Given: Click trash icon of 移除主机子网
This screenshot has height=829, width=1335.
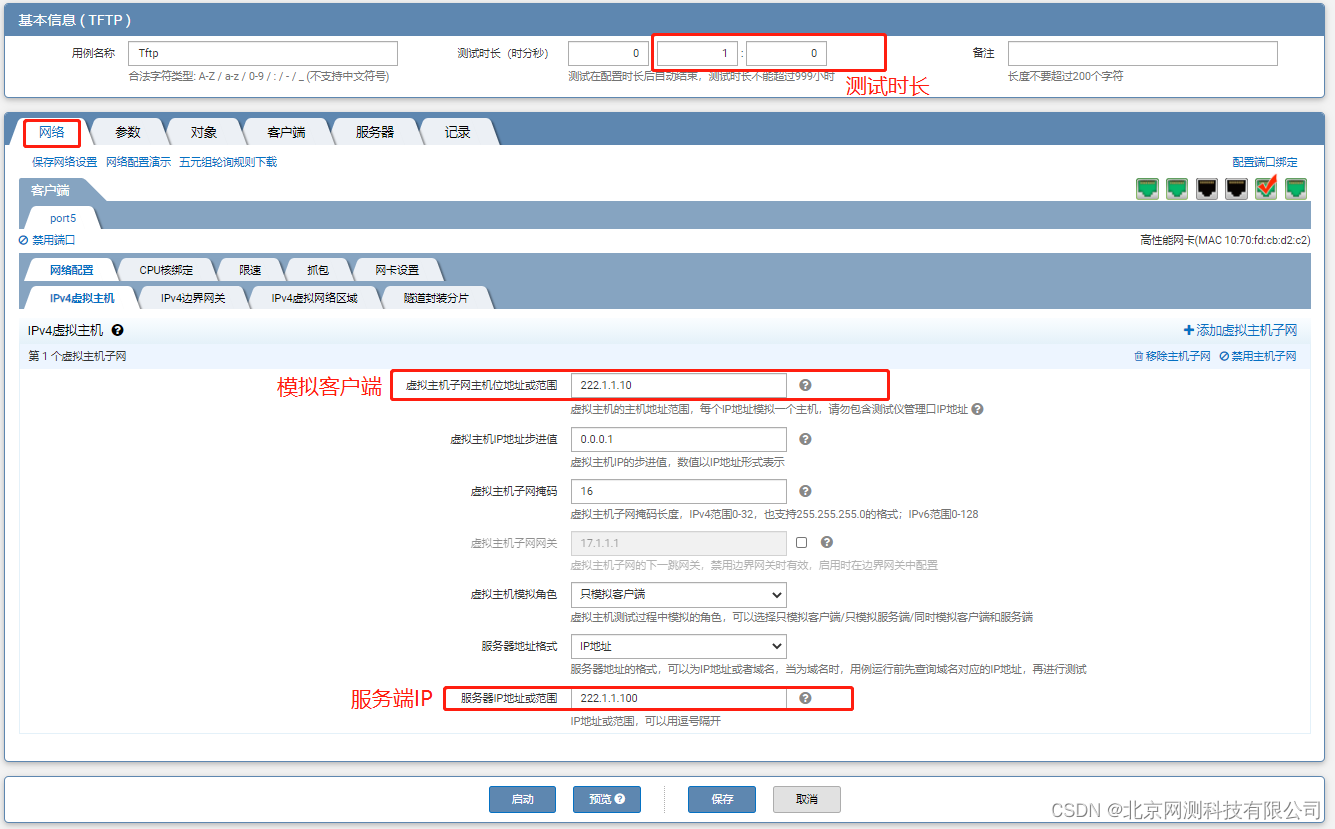Looking at the screenshot, I should coord(1138,356).
